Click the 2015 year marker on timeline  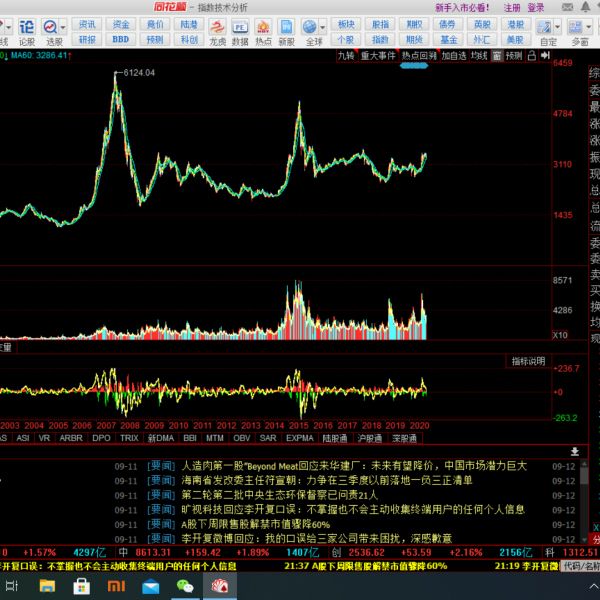tap(298, 426)
